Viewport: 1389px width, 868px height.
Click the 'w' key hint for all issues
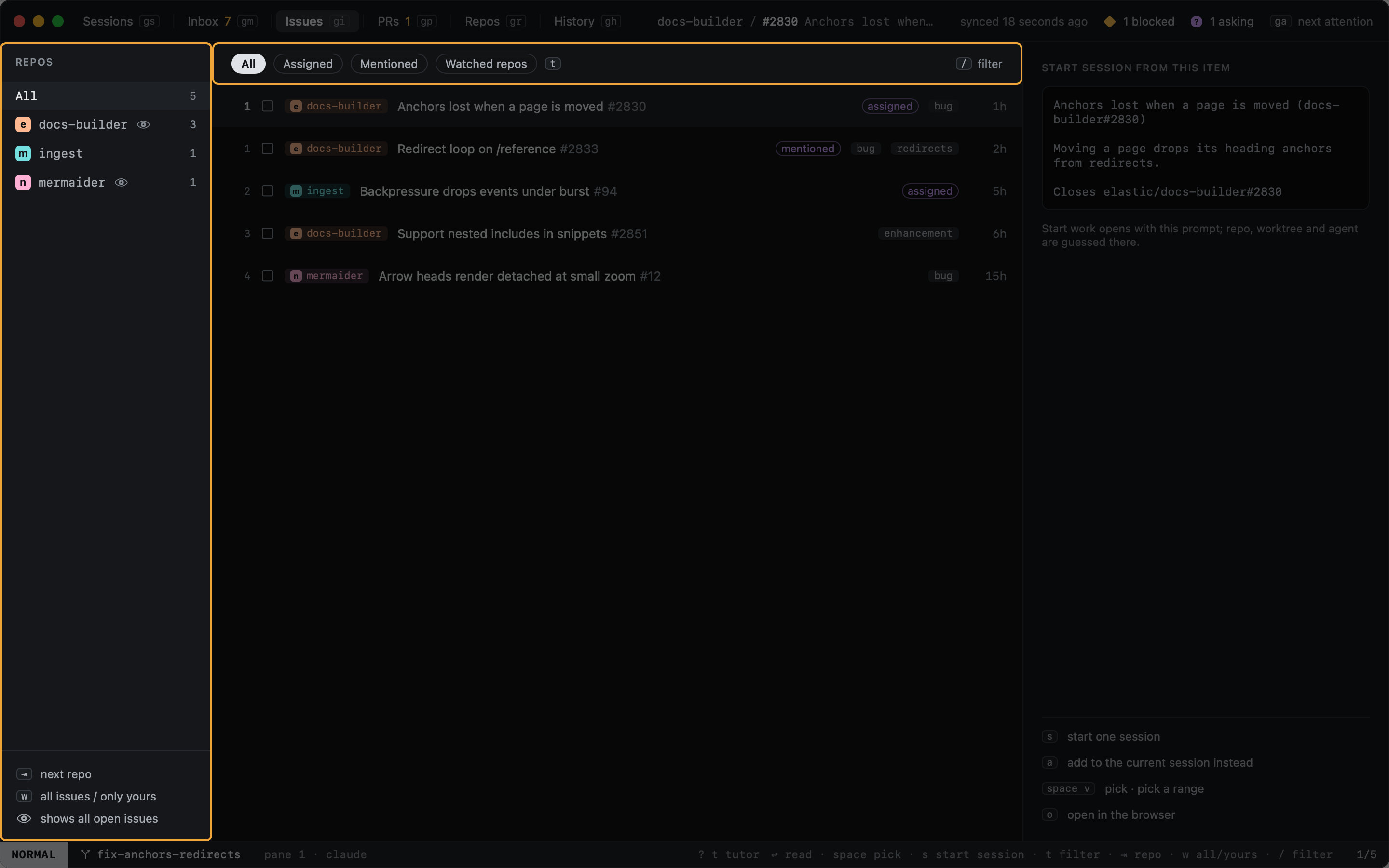point(24,796)
